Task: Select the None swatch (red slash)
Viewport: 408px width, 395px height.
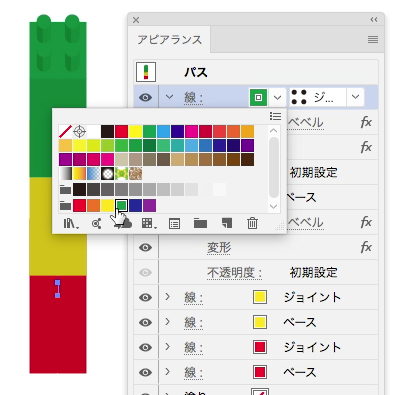Action: click(x=65, y=131)
